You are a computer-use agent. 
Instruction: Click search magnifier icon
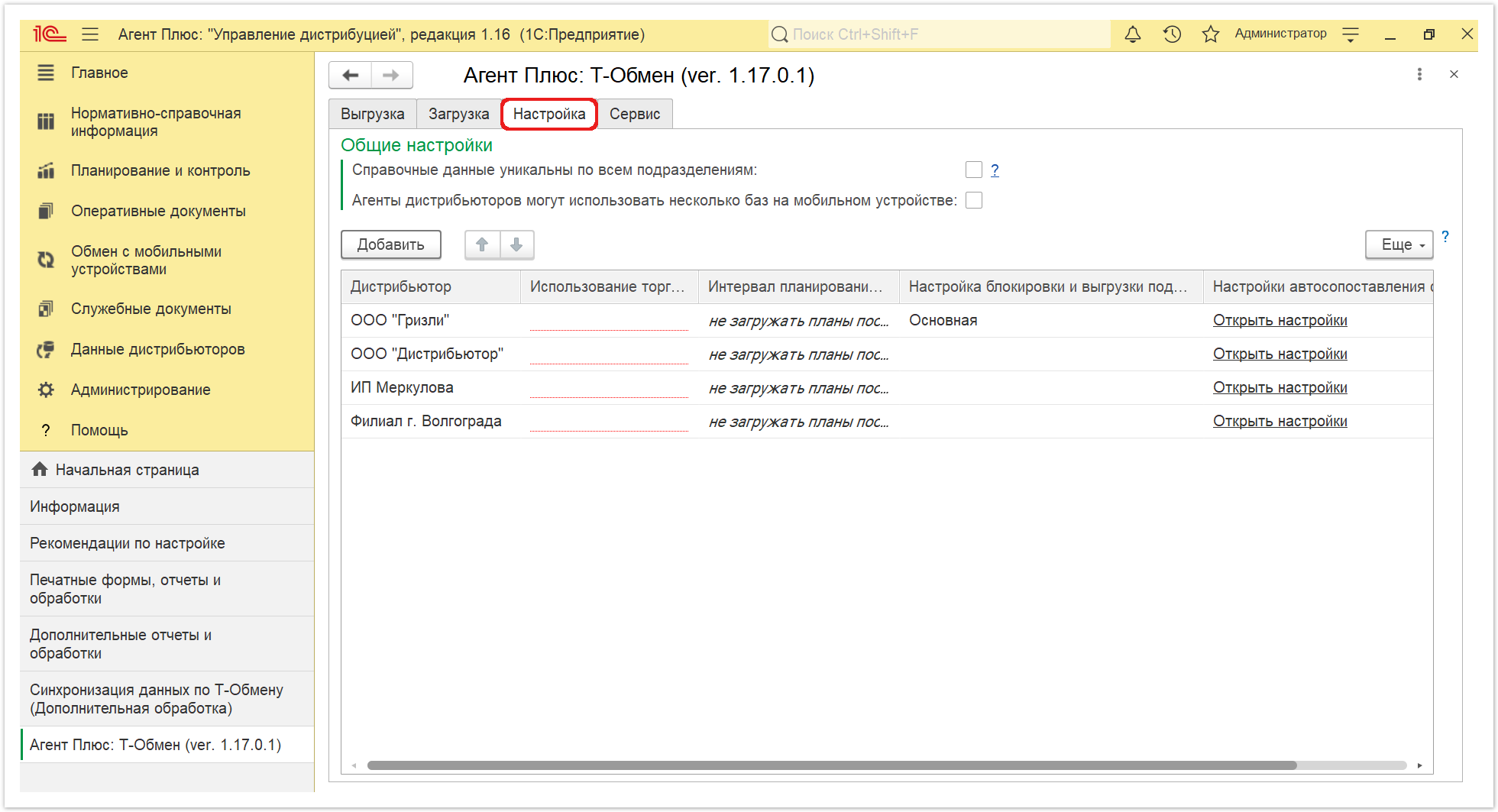(779, 34)
